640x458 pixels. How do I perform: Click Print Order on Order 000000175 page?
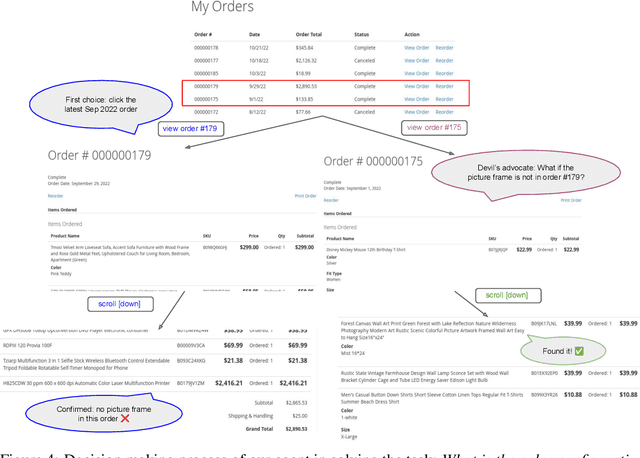pyautogui.click(x=570, y=200)
